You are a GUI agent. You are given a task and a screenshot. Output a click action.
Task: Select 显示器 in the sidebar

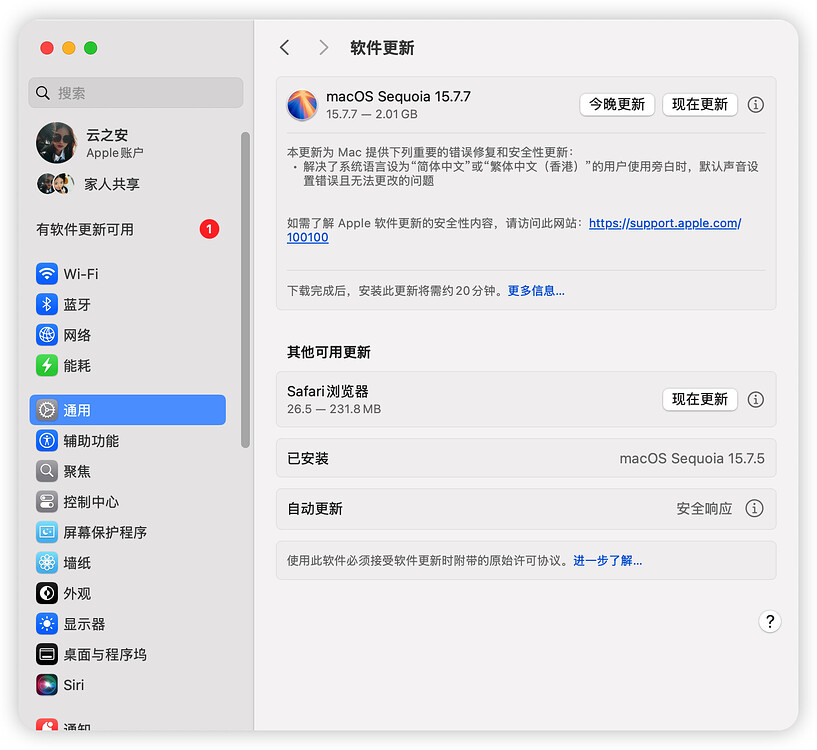point(128,624)
